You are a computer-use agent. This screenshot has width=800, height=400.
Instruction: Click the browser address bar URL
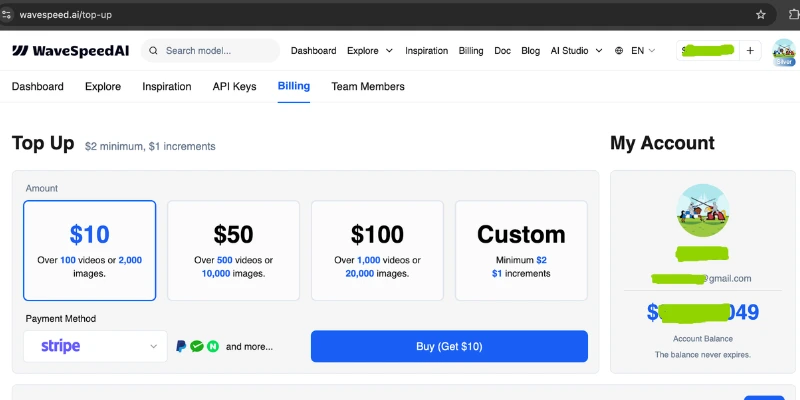pyautogui.click(x=65, y=15)
